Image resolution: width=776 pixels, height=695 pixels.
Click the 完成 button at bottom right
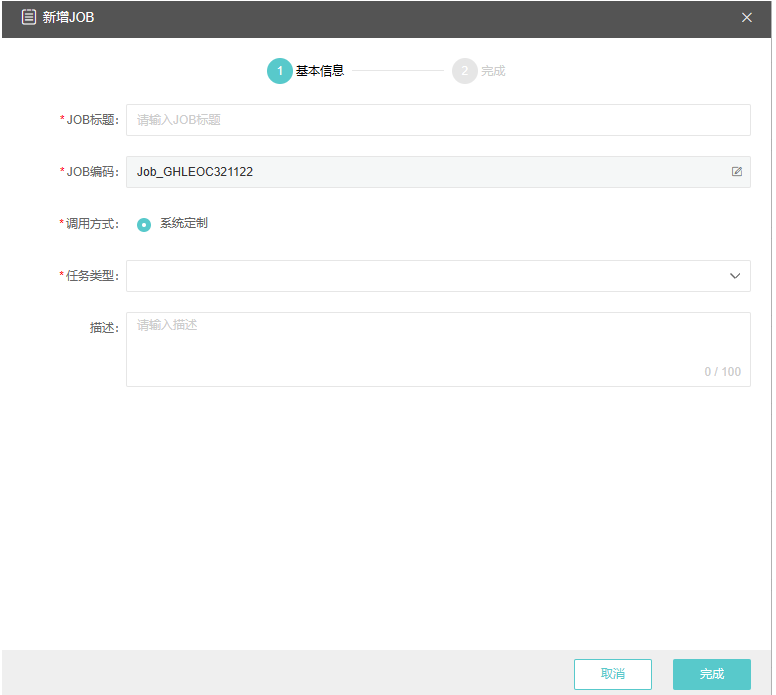pyautogui.click(x=711, y=674)
